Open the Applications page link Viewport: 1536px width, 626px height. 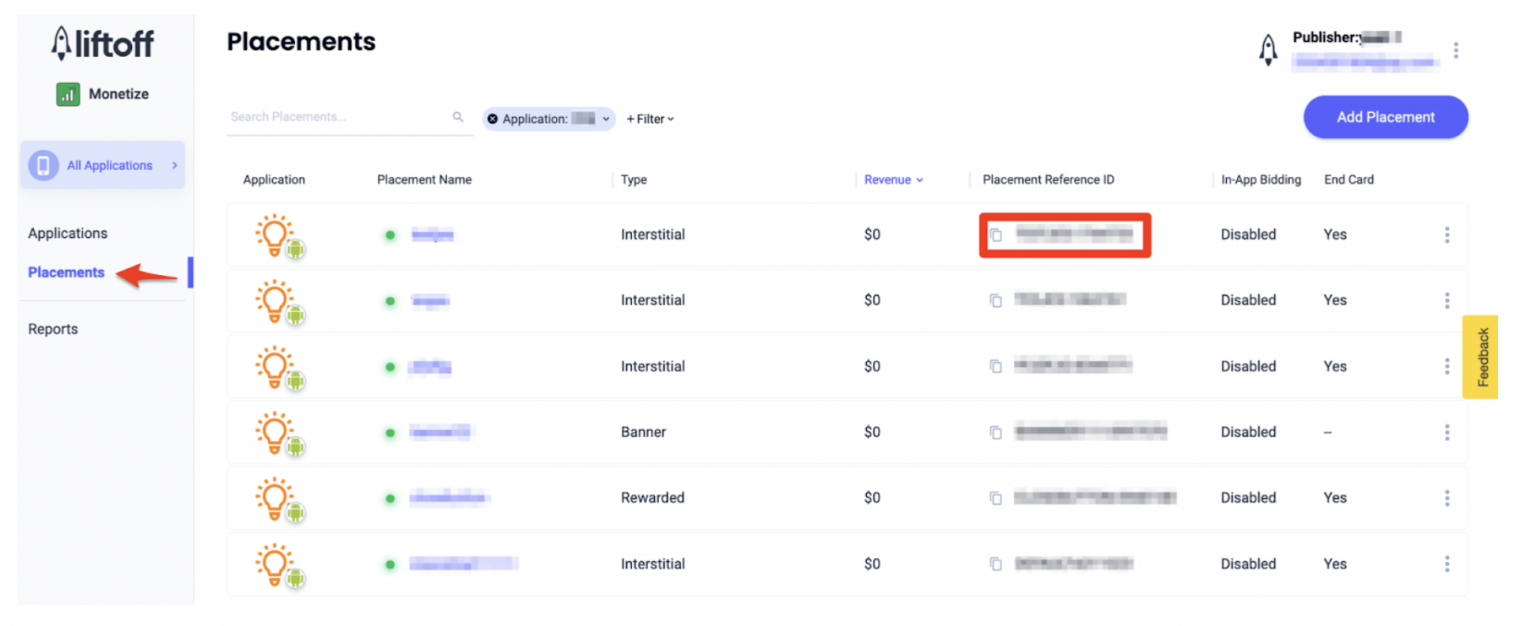pyautogui.click(x=67, y=233)
